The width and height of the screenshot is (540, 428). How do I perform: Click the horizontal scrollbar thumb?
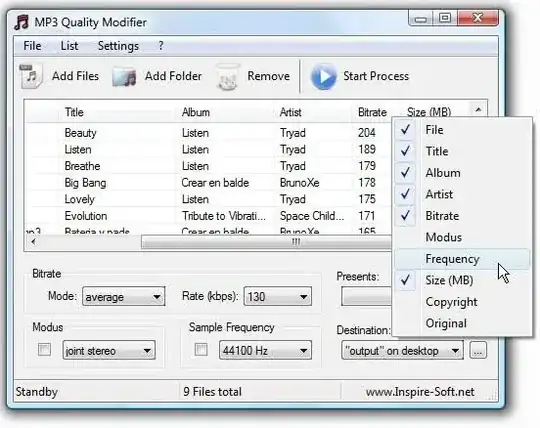tap(267, 242)
